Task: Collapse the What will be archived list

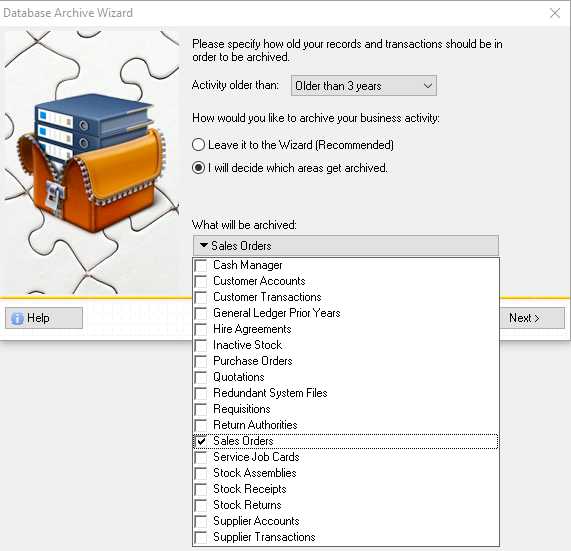Action: [x=346, y=245]
